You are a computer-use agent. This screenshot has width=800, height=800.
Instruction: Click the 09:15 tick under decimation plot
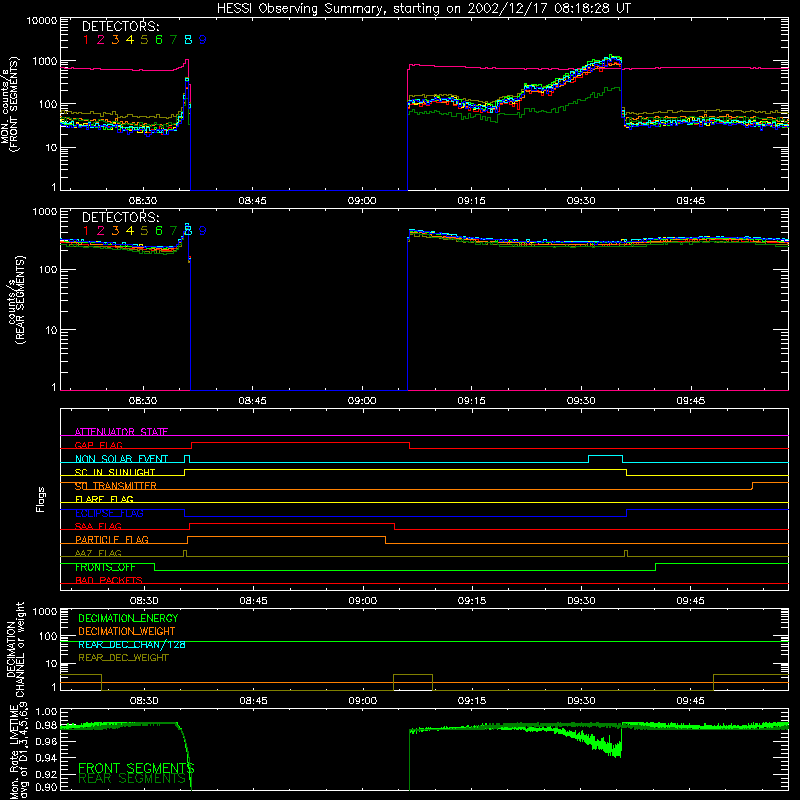pos(471,701)
